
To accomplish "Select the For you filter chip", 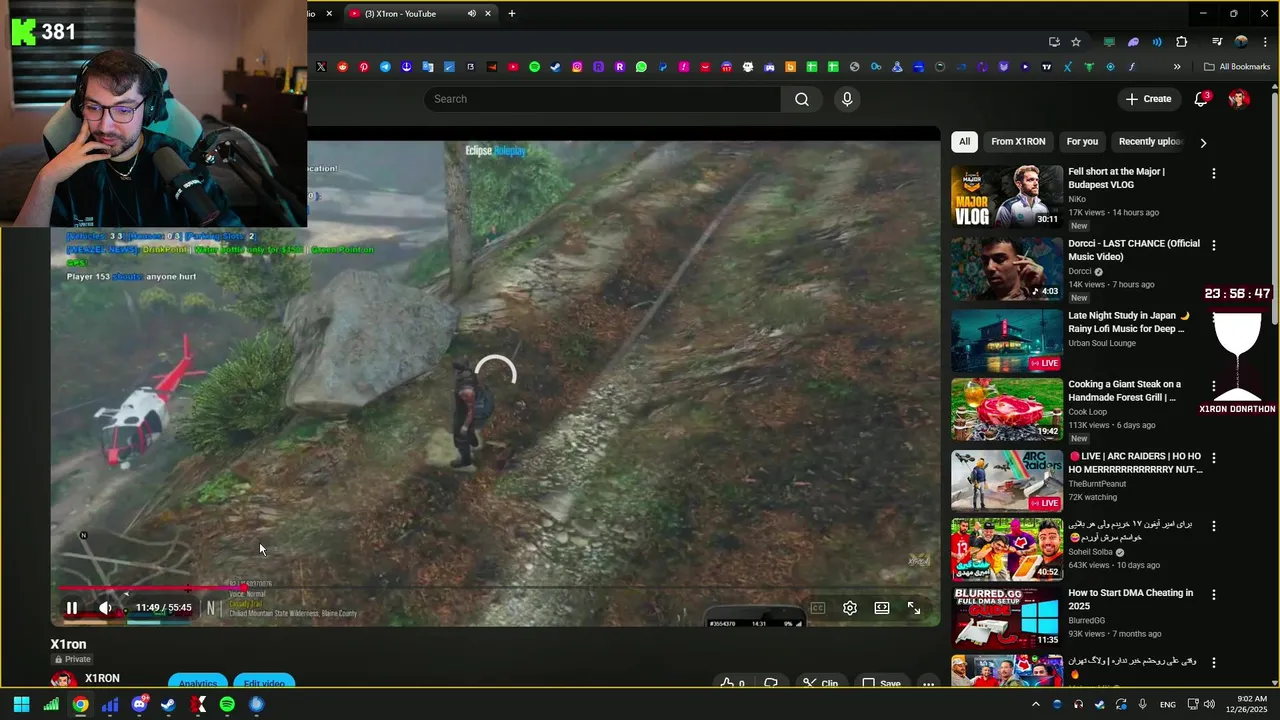I will point(1082,142).
